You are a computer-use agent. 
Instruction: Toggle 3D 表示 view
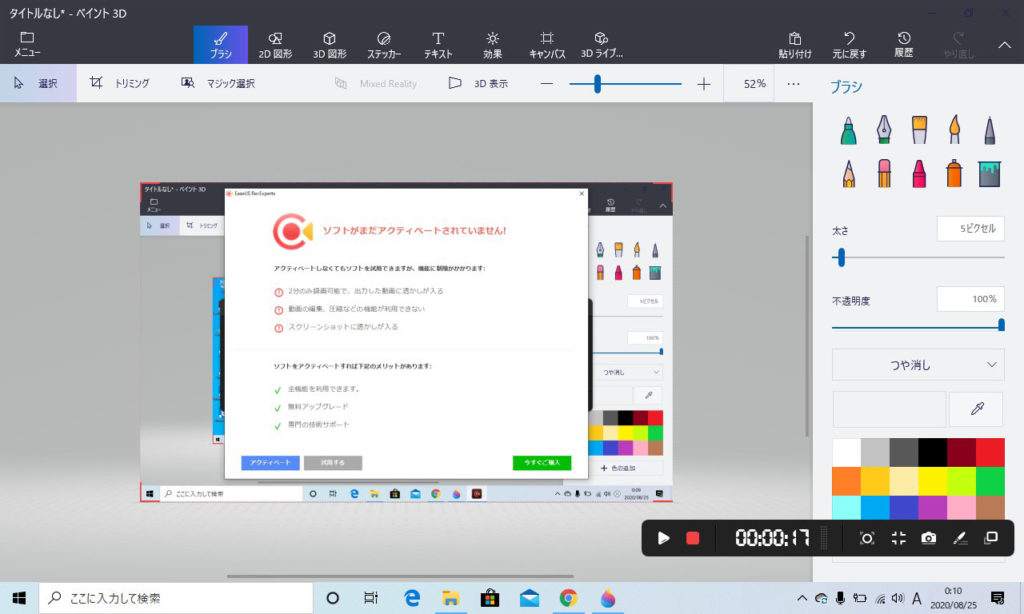(478, 83)
